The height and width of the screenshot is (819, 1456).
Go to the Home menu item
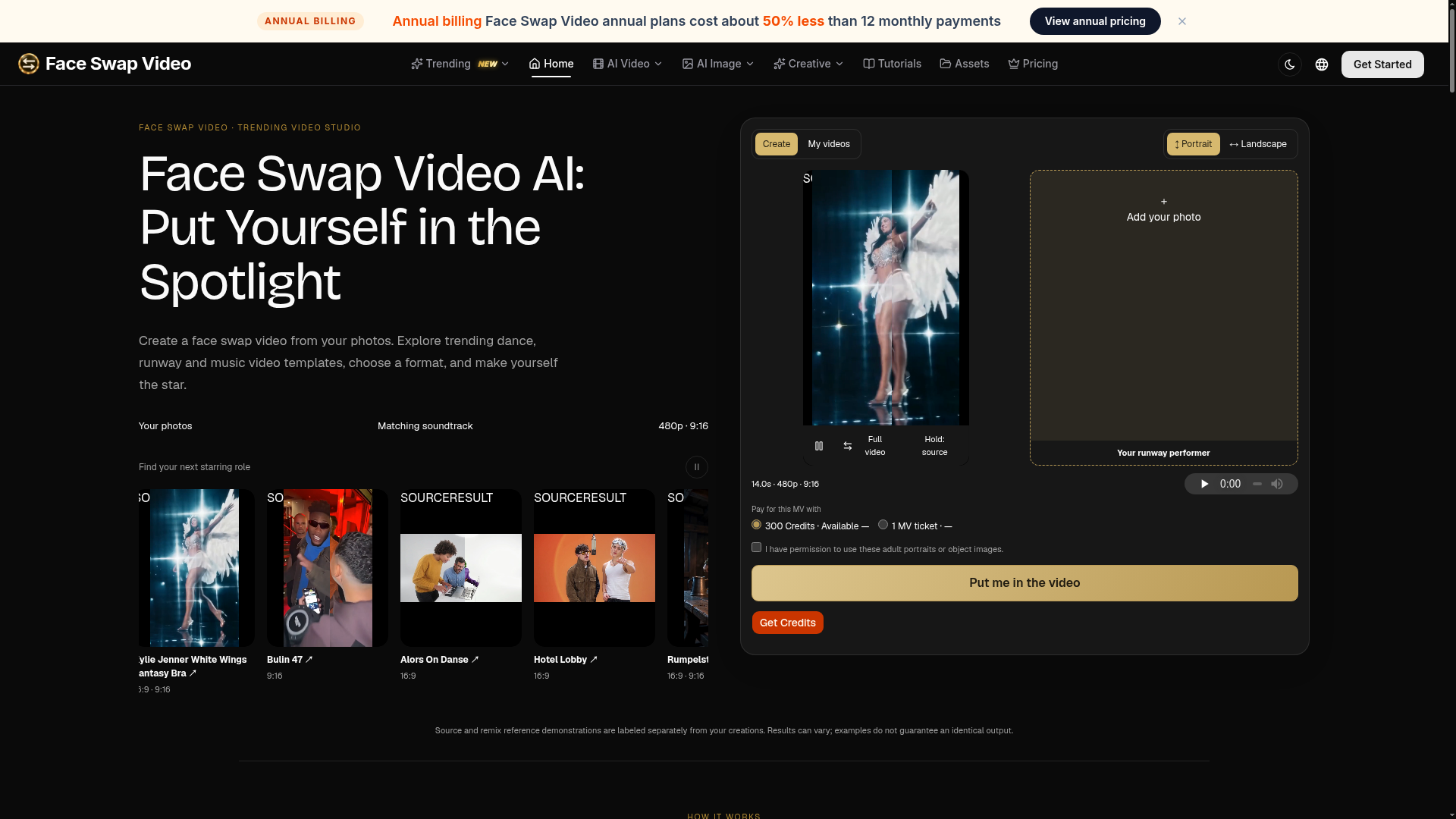pos(551,64)
